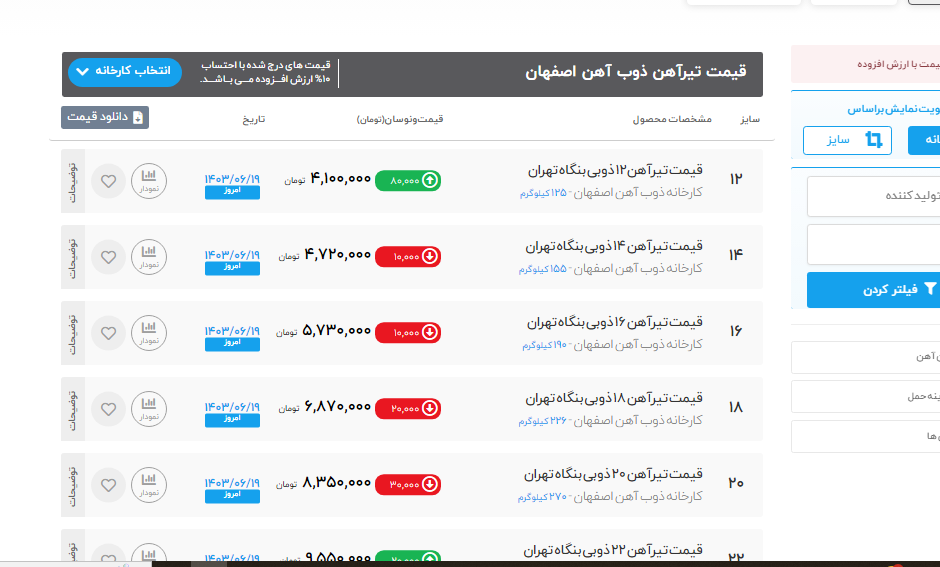This screenshot has width=940, height=567.
Task: Toggle the heart for size 14 beam
Action: (109, 257)
